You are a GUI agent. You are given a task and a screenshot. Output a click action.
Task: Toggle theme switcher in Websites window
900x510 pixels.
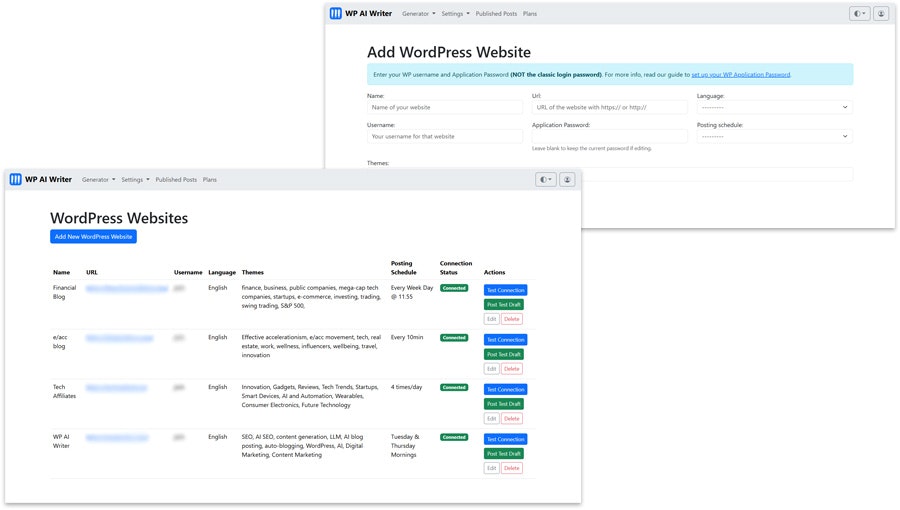tap(545, 180)
